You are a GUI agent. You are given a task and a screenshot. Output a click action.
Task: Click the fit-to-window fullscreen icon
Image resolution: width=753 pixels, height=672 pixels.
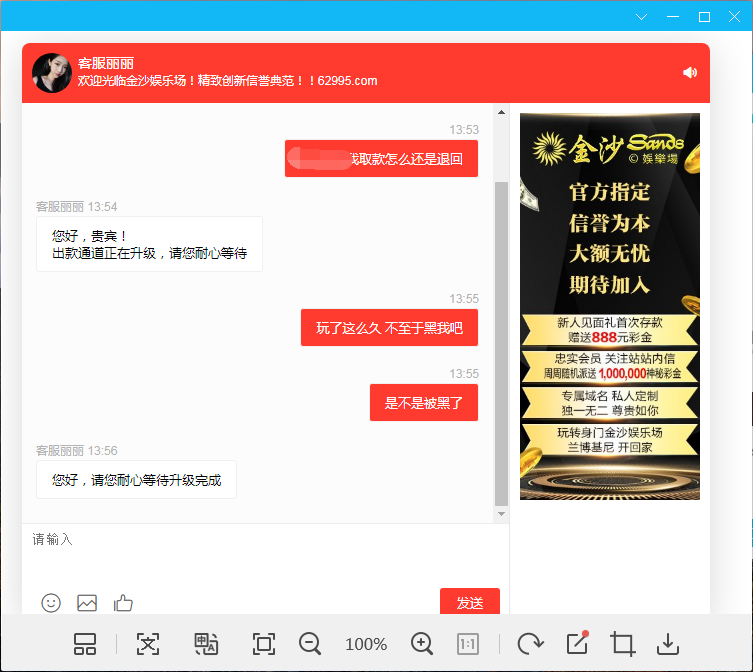(264, 644)
